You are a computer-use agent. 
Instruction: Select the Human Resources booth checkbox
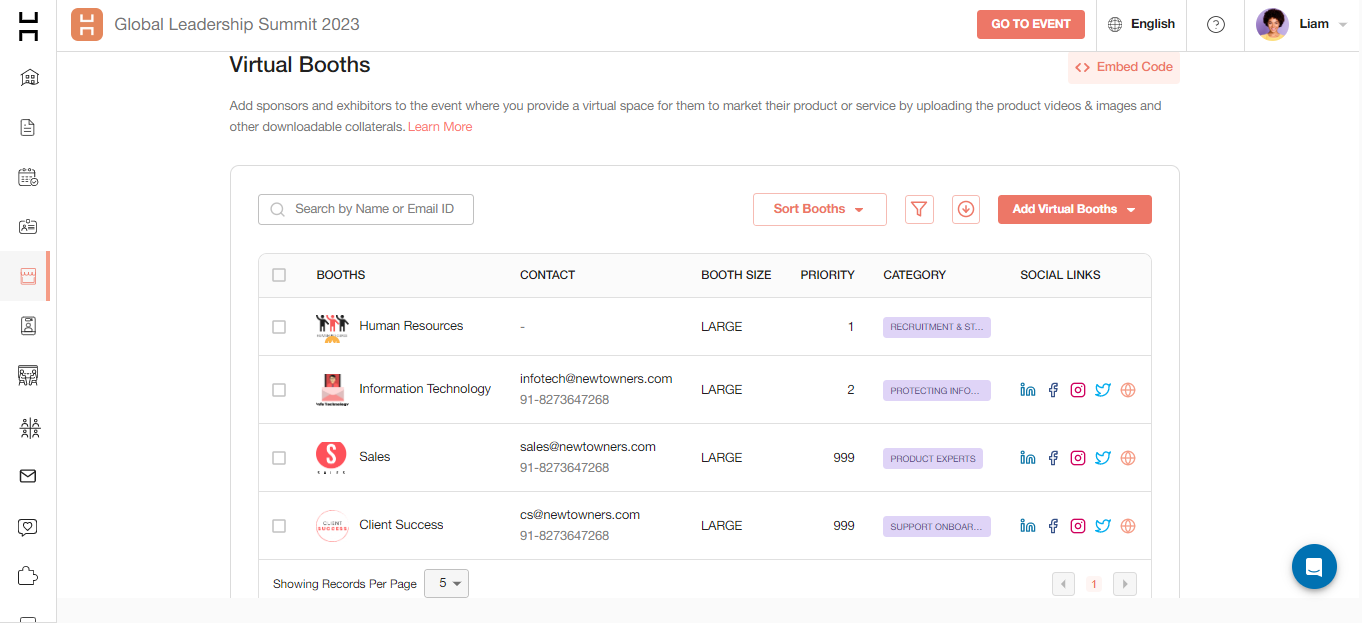point(279,327)
